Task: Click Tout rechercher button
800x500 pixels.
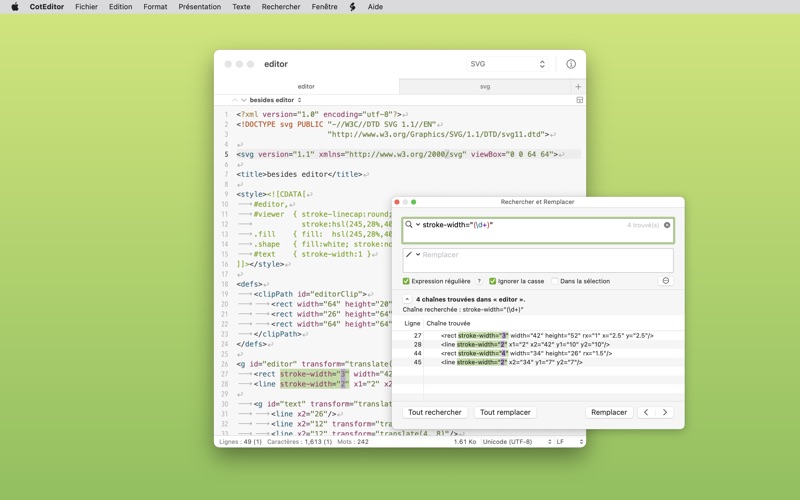Action: point(435,412)
